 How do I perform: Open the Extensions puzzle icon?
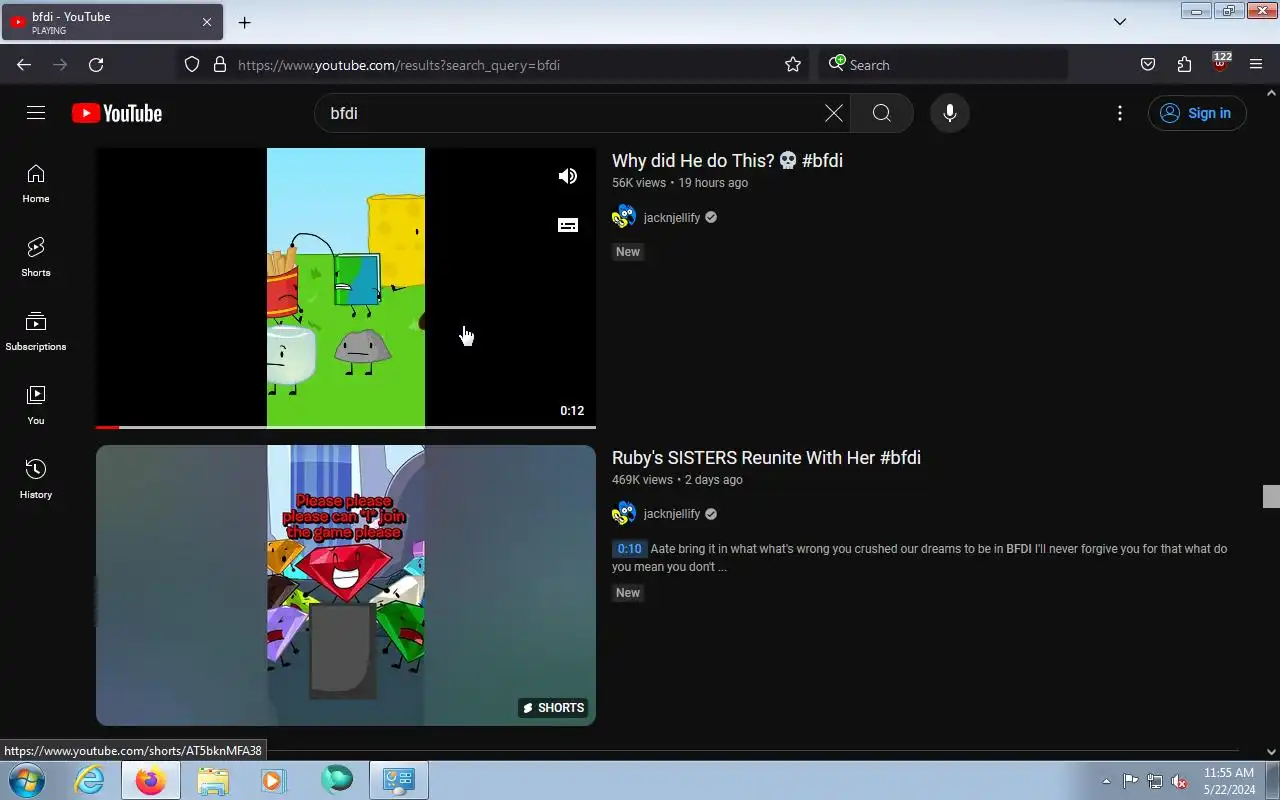[1184, 65]
